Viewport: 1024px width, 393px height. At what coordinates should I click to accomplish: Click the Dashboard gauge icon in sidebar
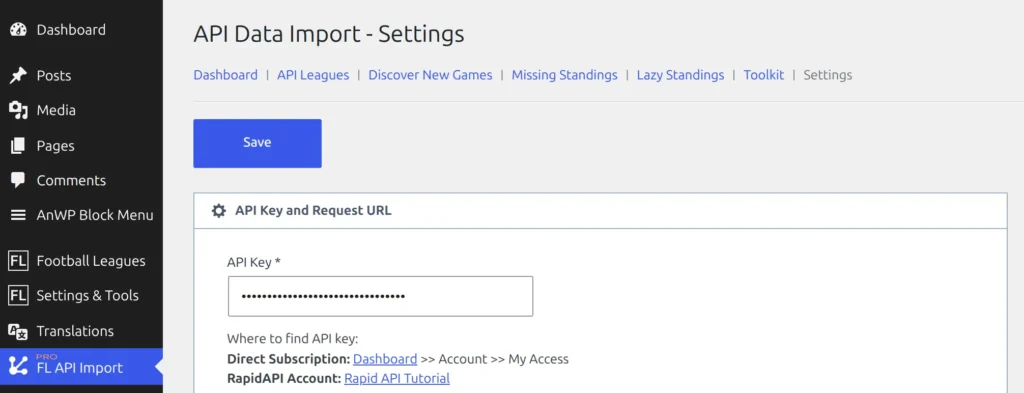pyautogui.click(x=18, y=30)
